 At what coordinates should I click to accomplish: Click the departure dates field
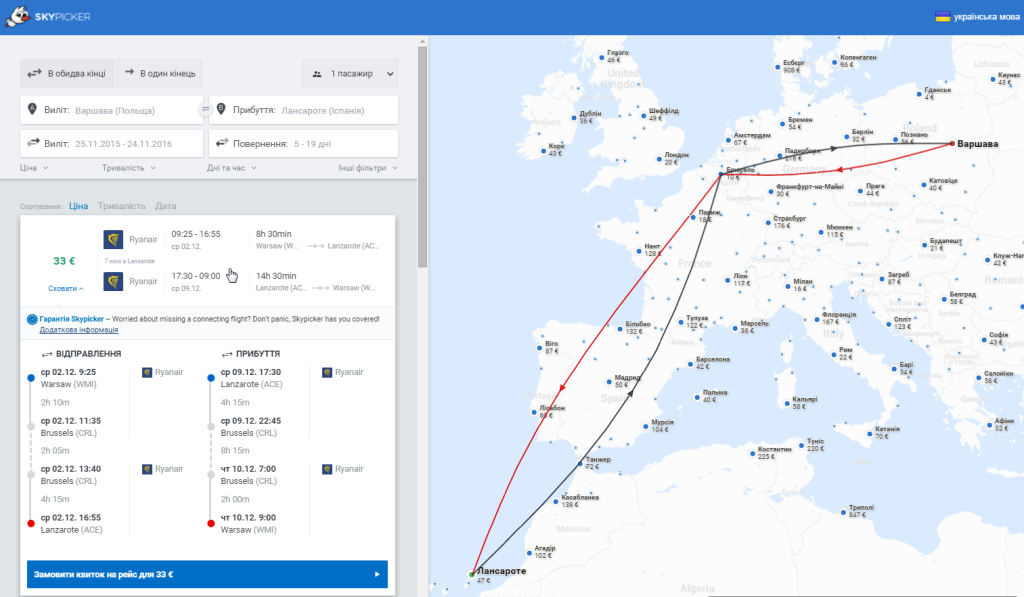[x=112, y=144]
